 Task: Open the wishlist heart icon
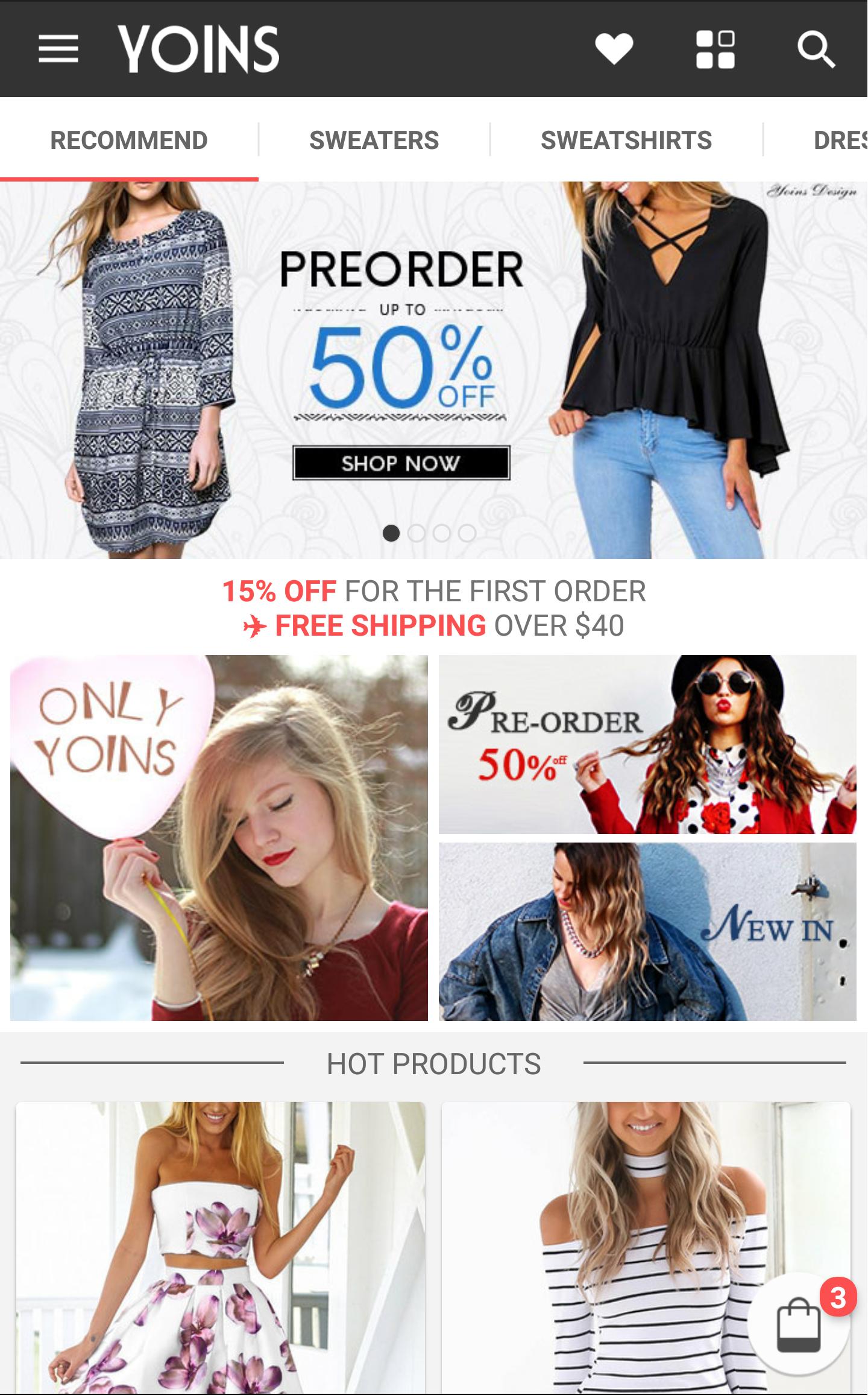click(614, 49)
